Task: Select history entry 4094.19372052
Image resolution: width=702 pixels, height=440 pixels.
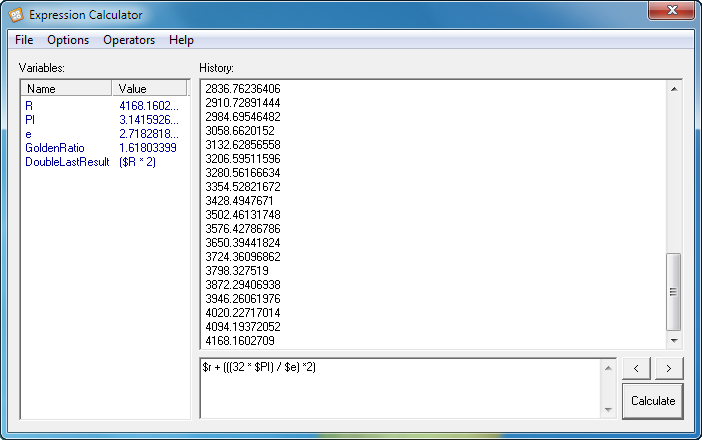Action: tap(243, 326)
